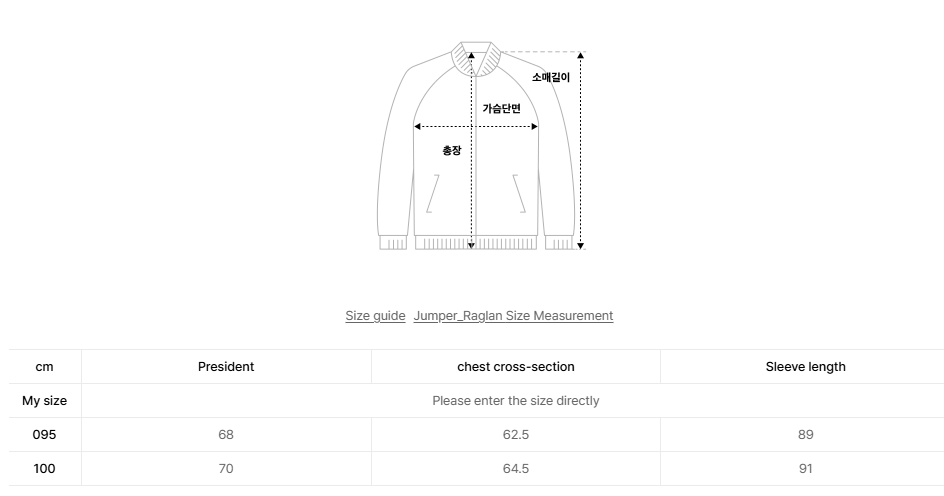Click the 64.5 chest value cell
Screen dimensions: 944x496
click(516, 469)
